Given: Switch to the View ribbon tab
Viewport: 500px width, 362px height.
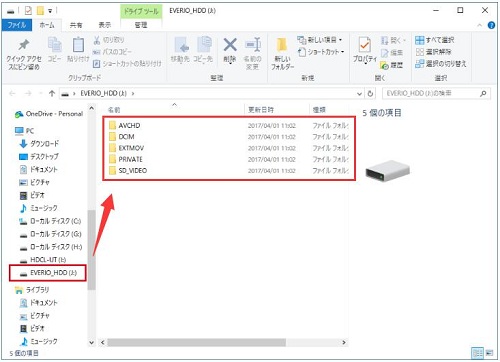Looking at the screenshot, I should (105, 25).
